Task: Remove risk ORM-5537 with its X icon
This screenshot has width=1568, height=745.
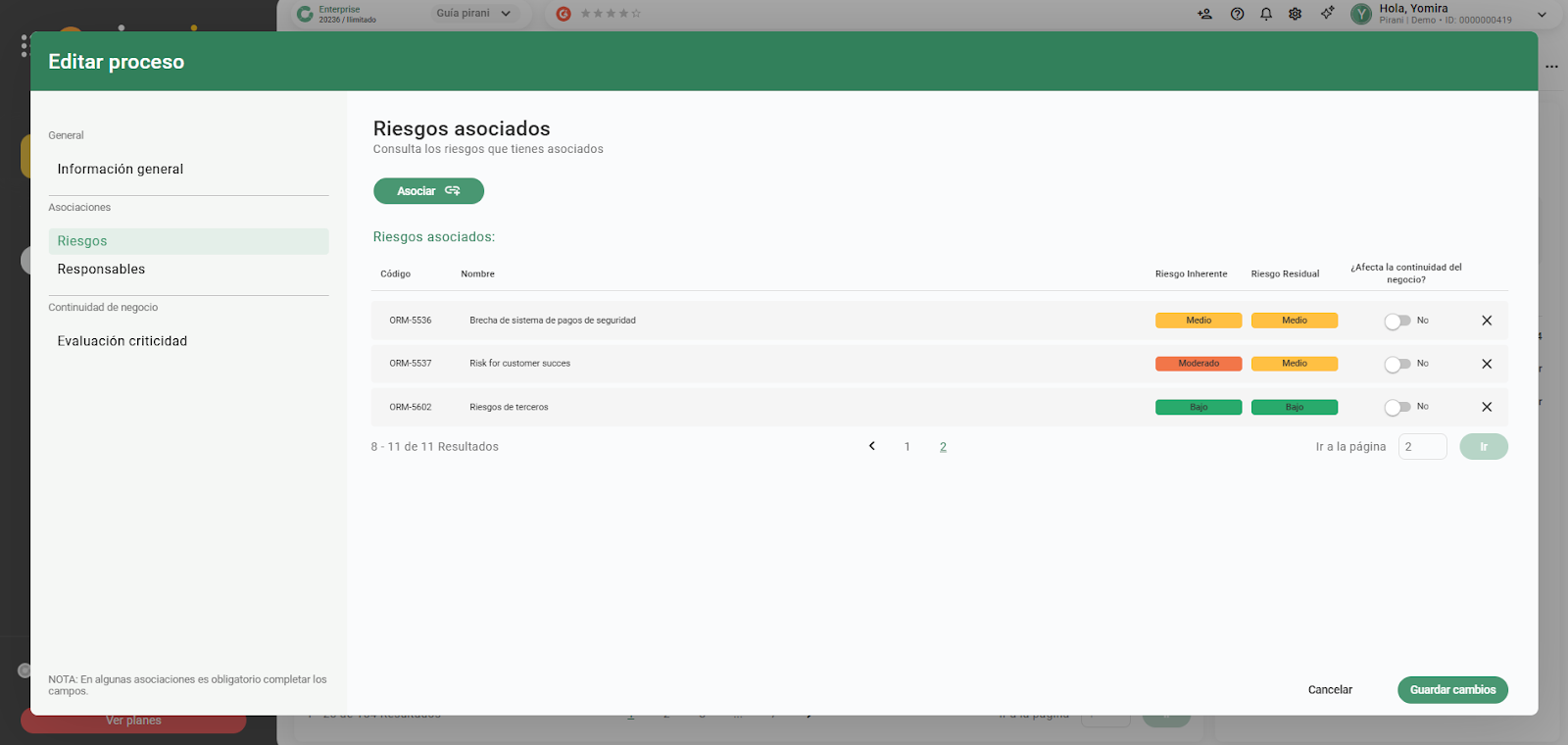Action: pos(1487,364)
